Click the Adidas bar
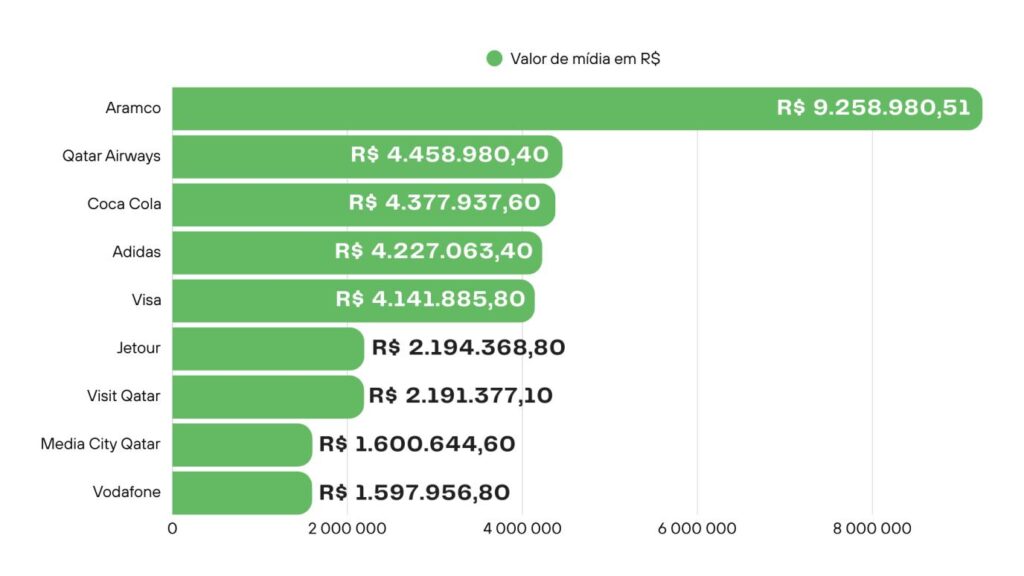The image size is (1024, 576). point(250,252)
